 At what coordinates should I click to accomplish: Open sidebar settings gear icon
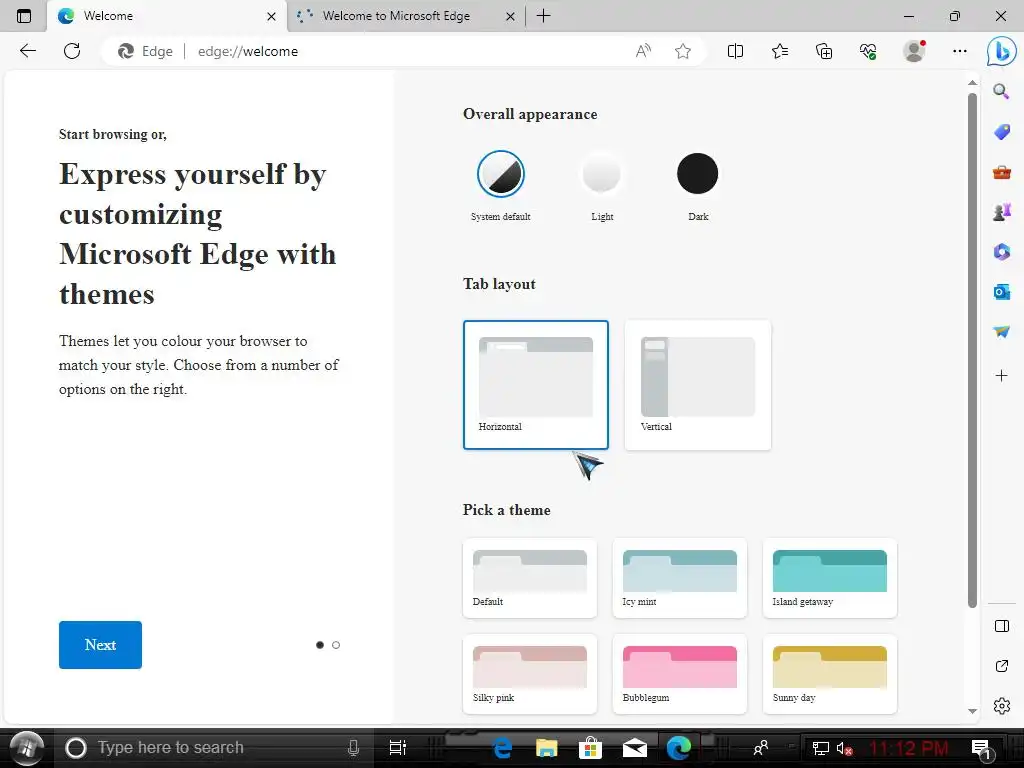point(1002,706)
